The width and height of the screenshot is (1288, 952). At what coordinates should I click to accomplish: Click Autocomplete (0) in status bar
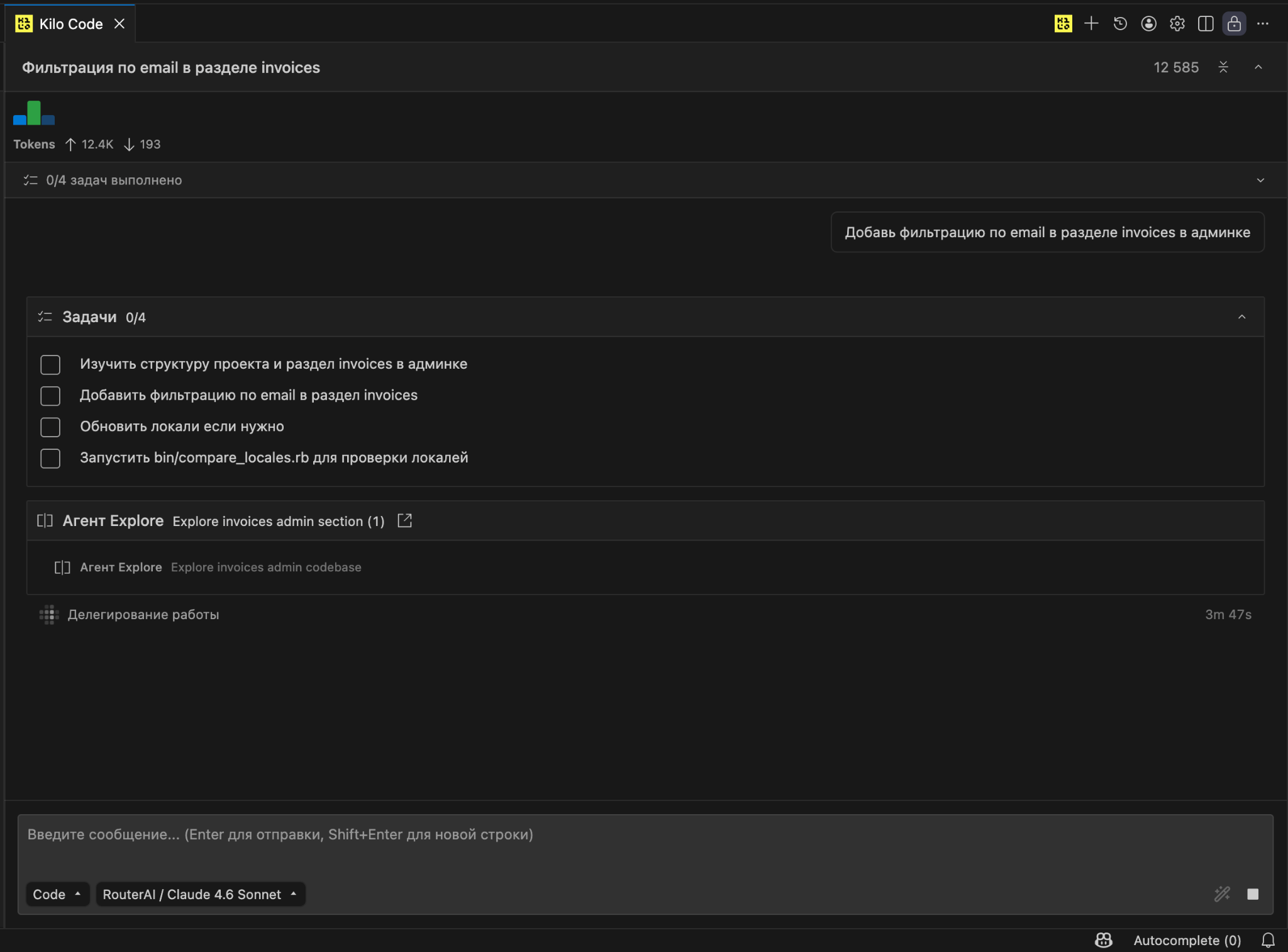1187,940
